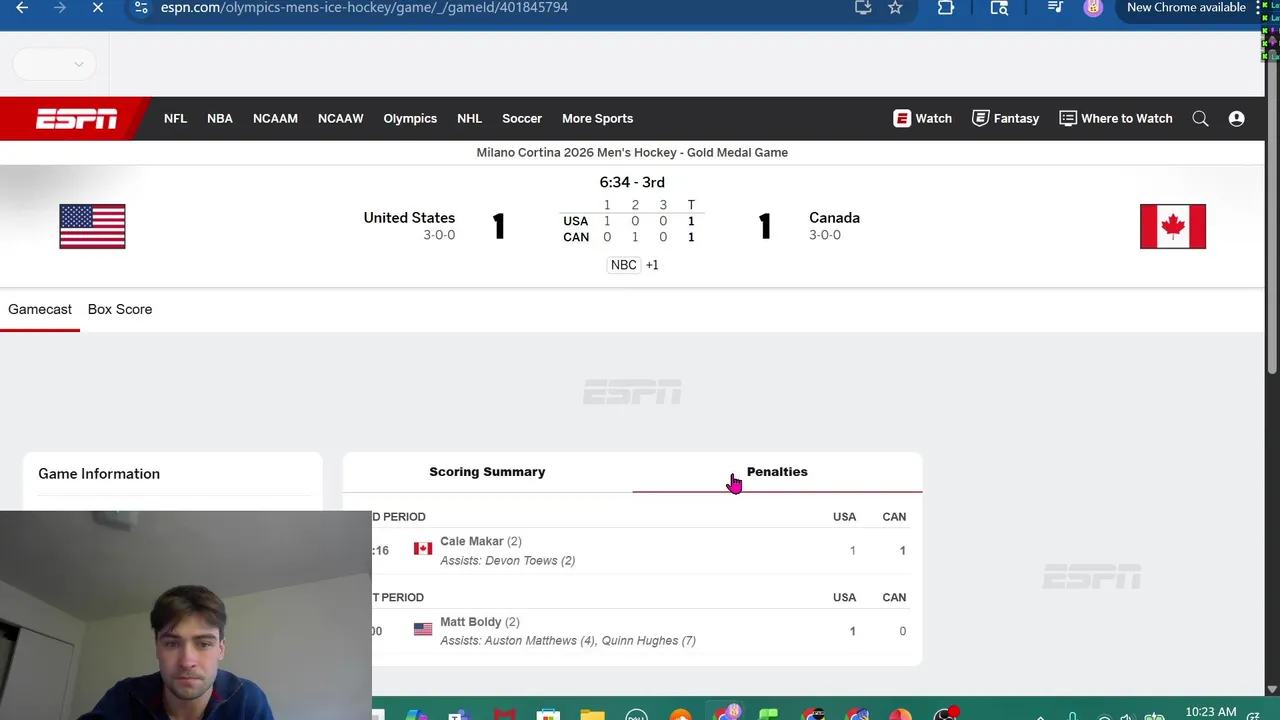Open the NCAAM menu item
The image size is (1280, 720).
275,118
